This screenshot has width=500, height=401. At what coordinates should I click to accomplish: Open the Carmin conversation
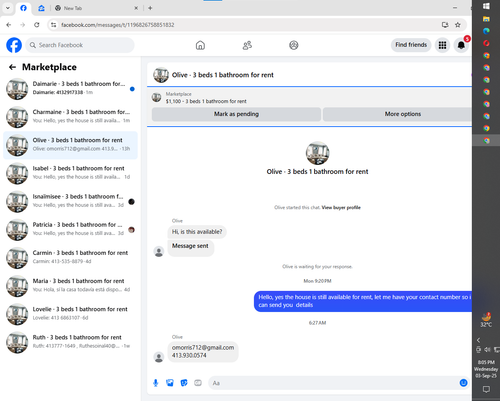(70, 258)
